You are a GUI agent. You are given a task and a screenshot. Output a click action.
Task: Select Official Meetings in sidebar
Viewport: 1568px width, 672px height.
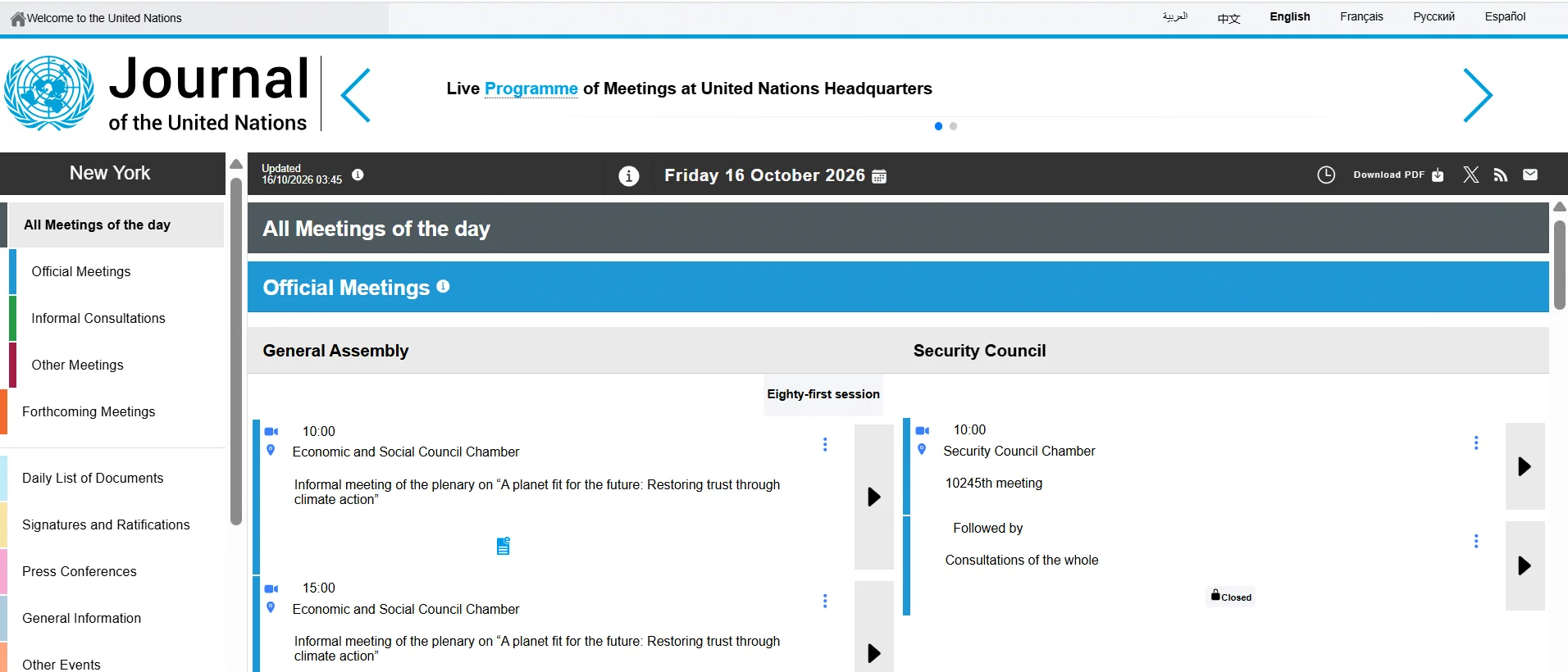coord(116,271)
